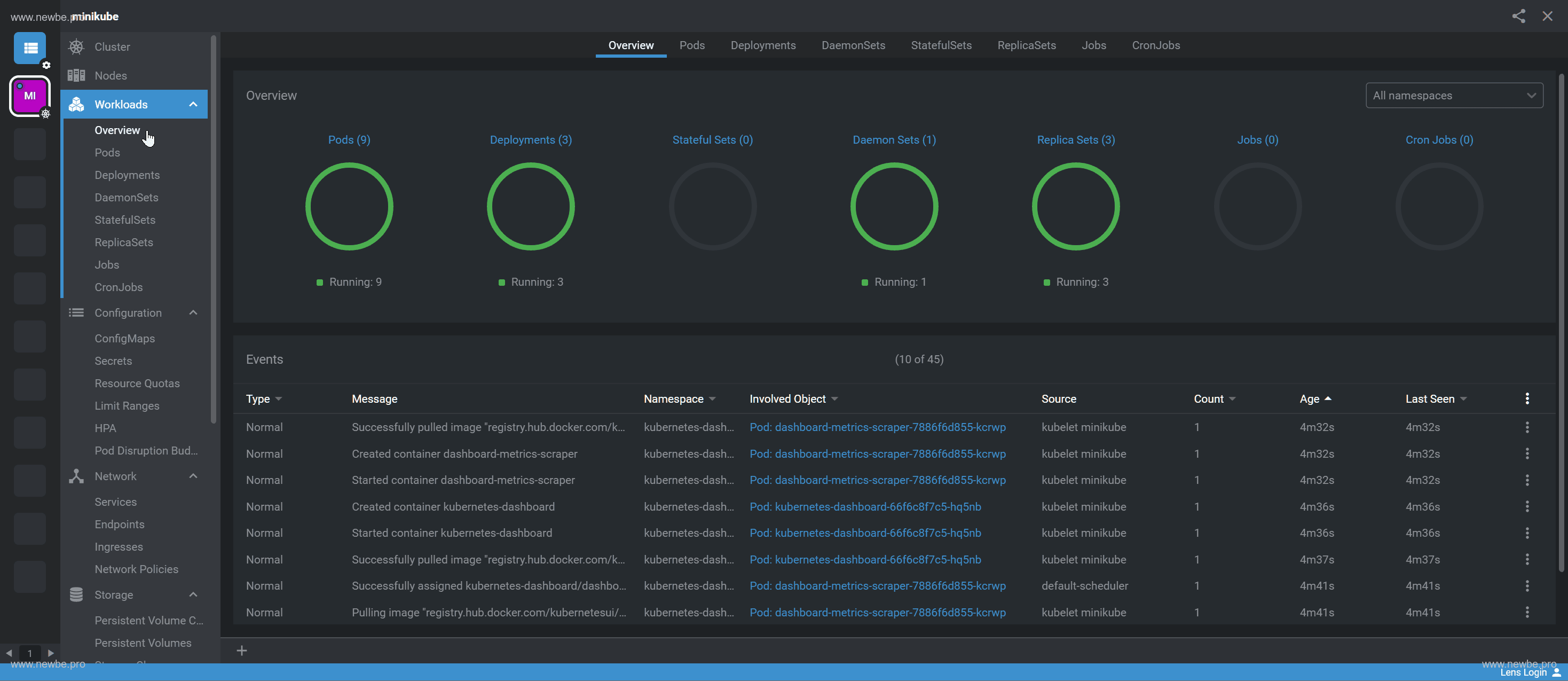The width and height of the screenshot is (1568, 681).
Task: Click the Network section icon
Action: coord(76,476)
